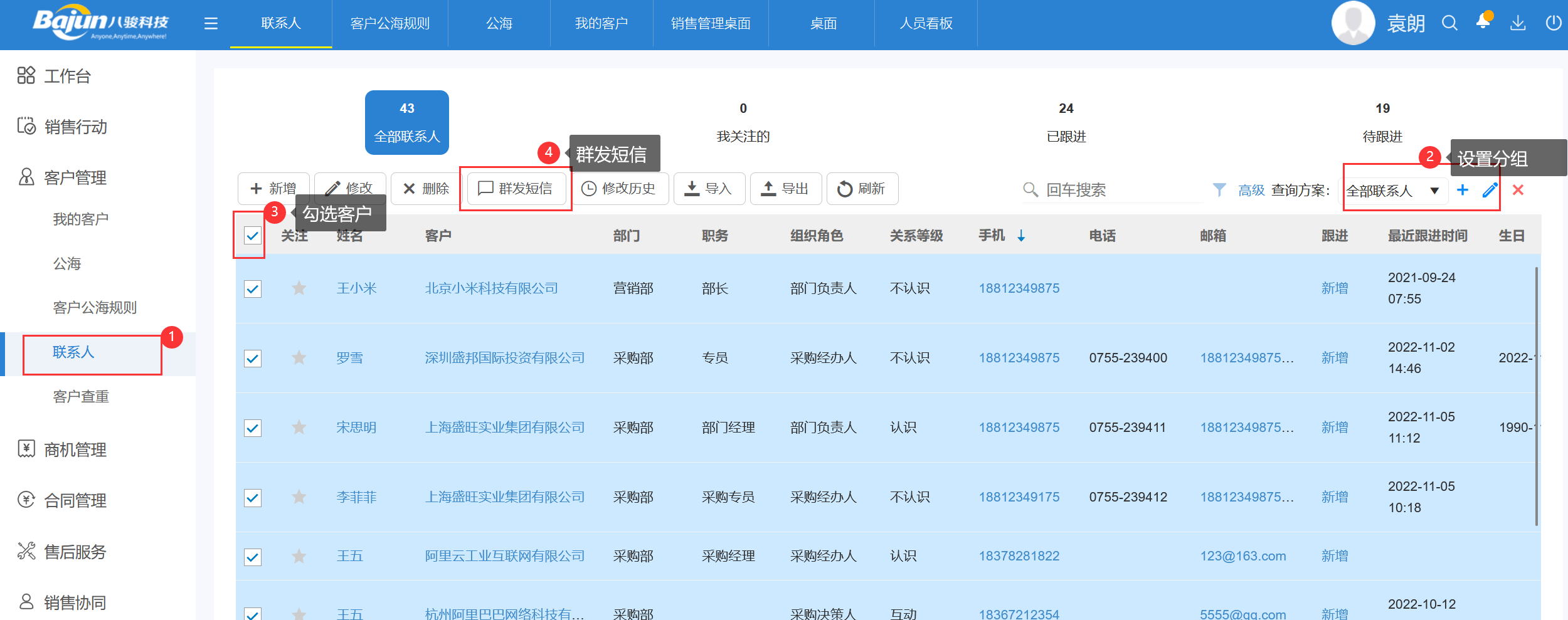Screen dimensions: 1568x620
Task: Click the 群发短信 bulk SMS button
Action: 516,188
